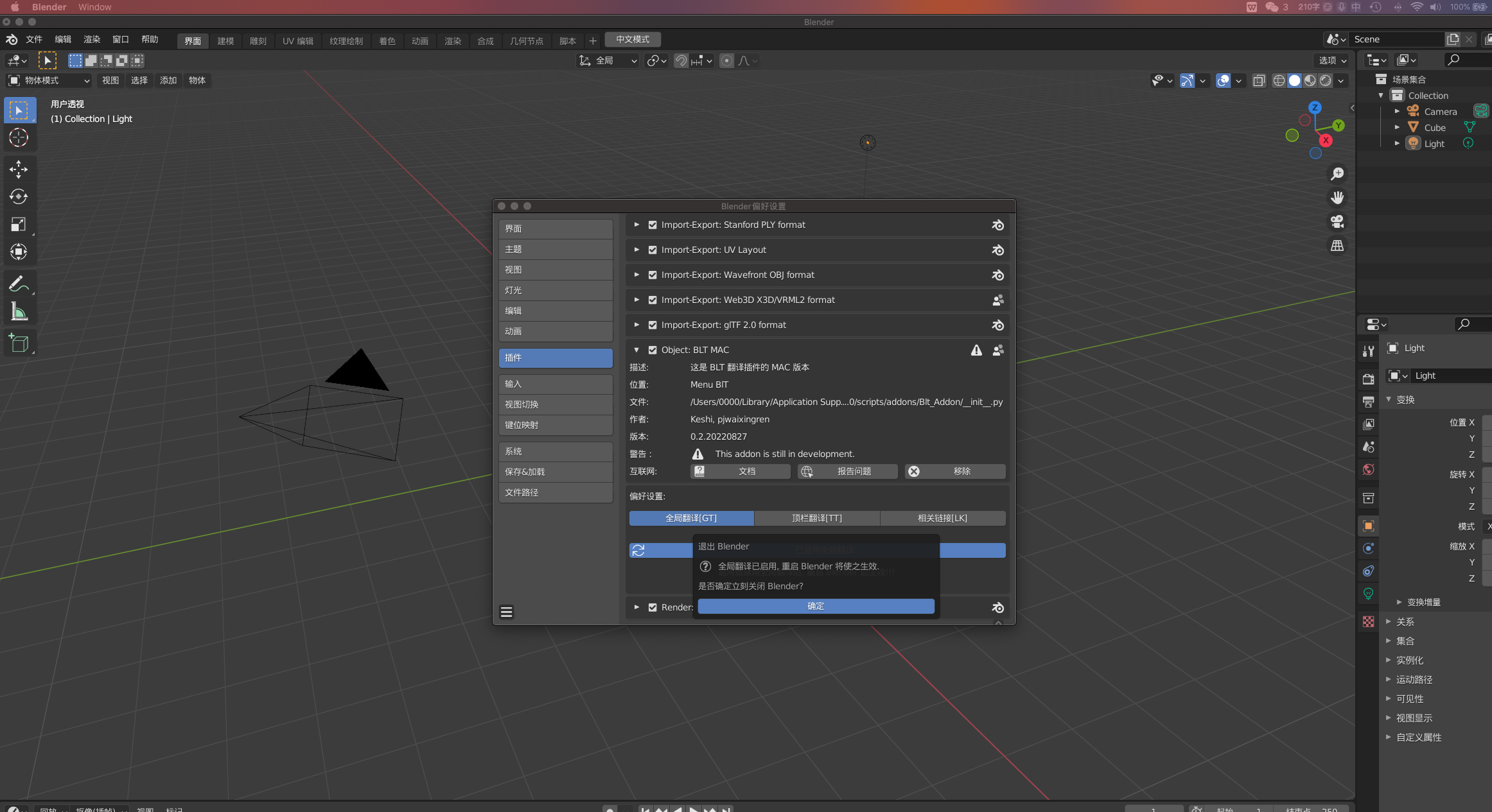Viewport: 1492px width, 812px height.
Task: Uncheck Import-Export: UV Layout addon
Action: (x=653, y=250)
